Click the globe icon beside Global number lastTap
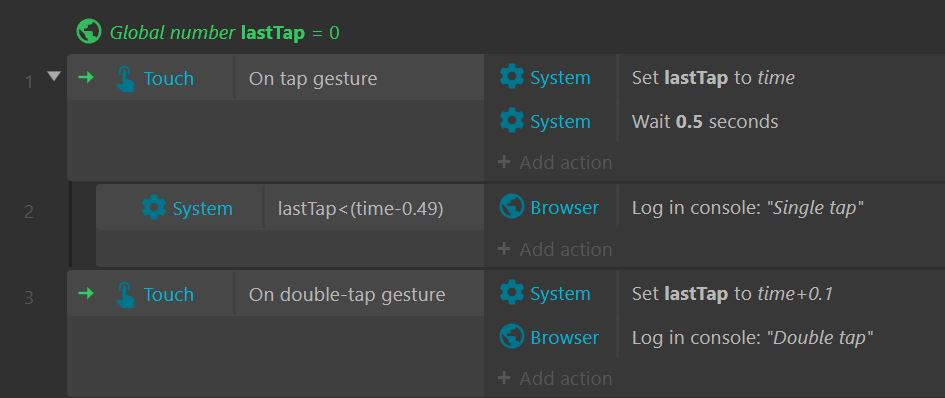945x398 pixels. coord(89,31)
